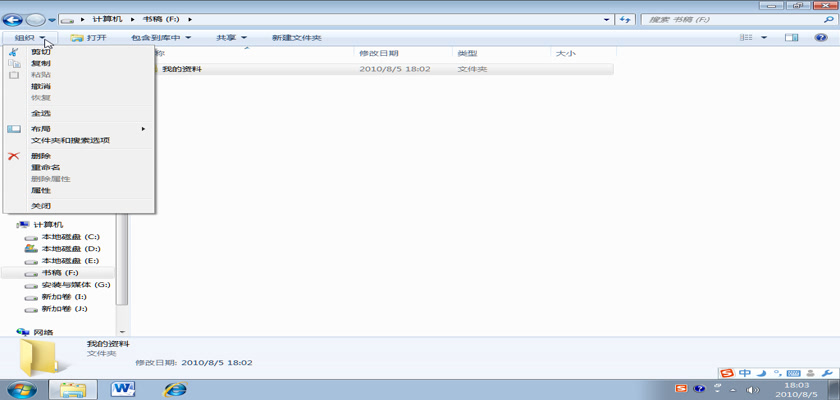Click the change view icon in toolbar

(746, 38)
